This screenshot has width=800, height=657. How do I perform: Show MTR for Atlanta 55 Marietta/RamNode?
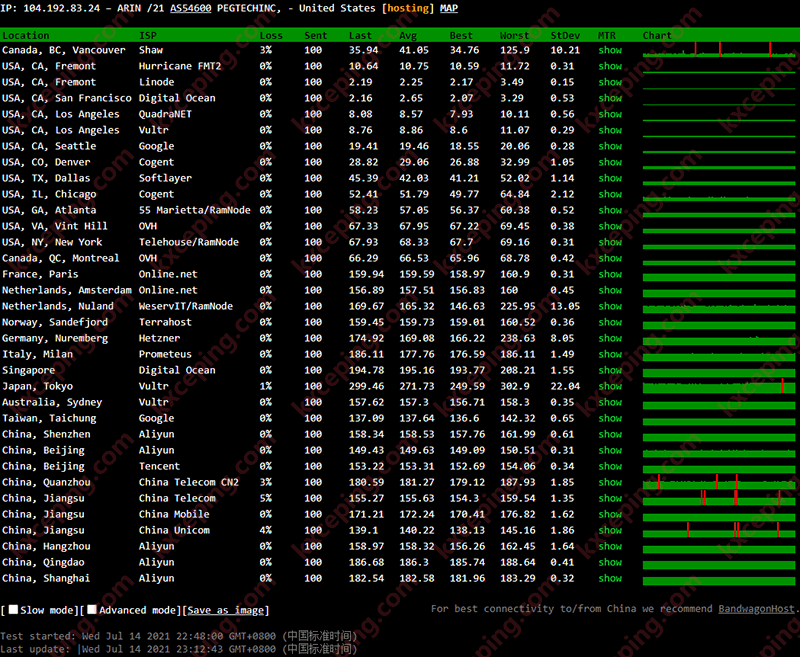point(610,210)
